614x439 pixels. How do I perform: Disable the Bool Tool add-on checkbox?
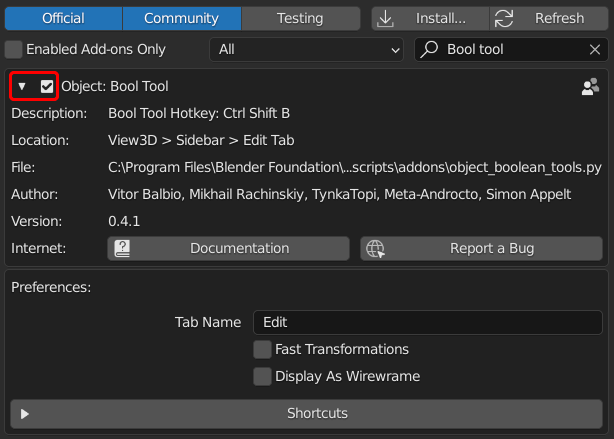point(47,87)
